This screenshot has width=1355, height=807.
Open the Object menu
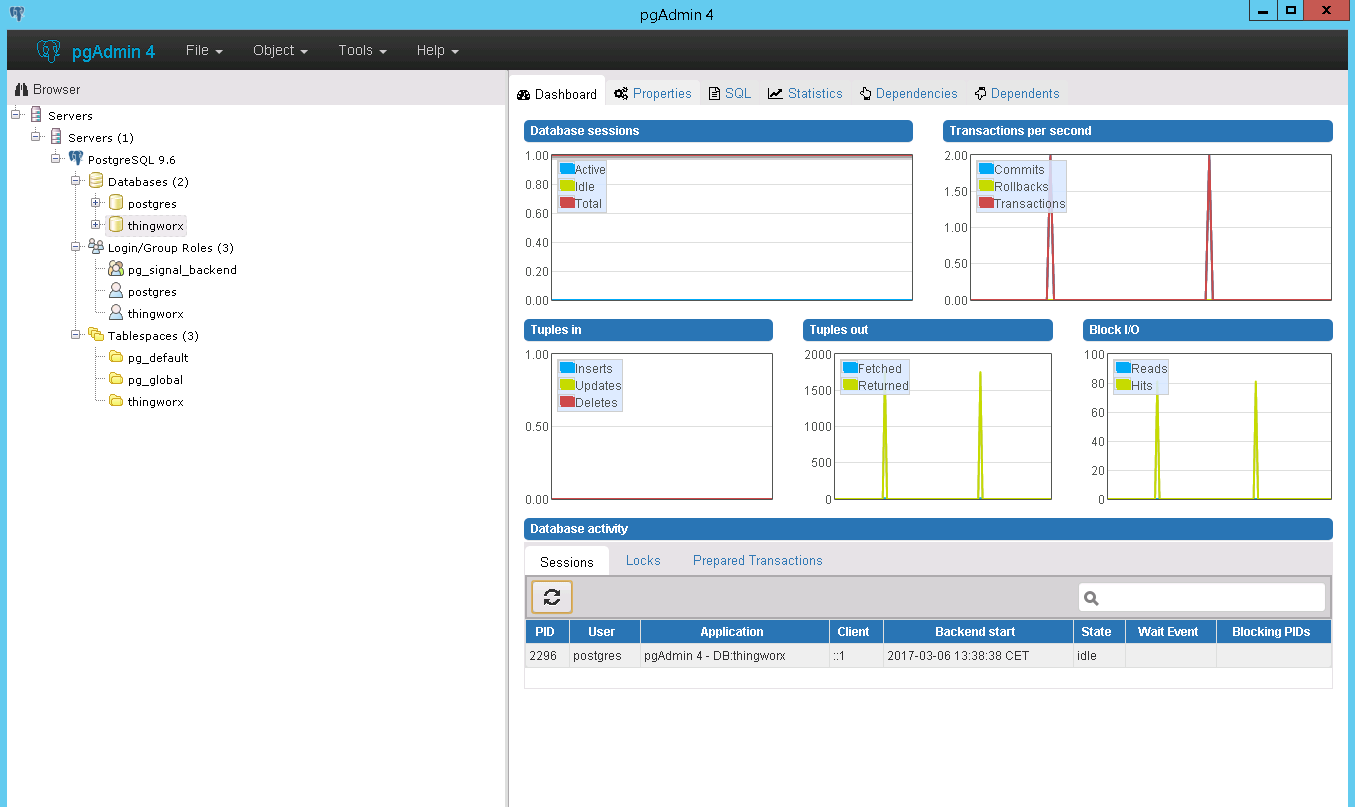280,50
